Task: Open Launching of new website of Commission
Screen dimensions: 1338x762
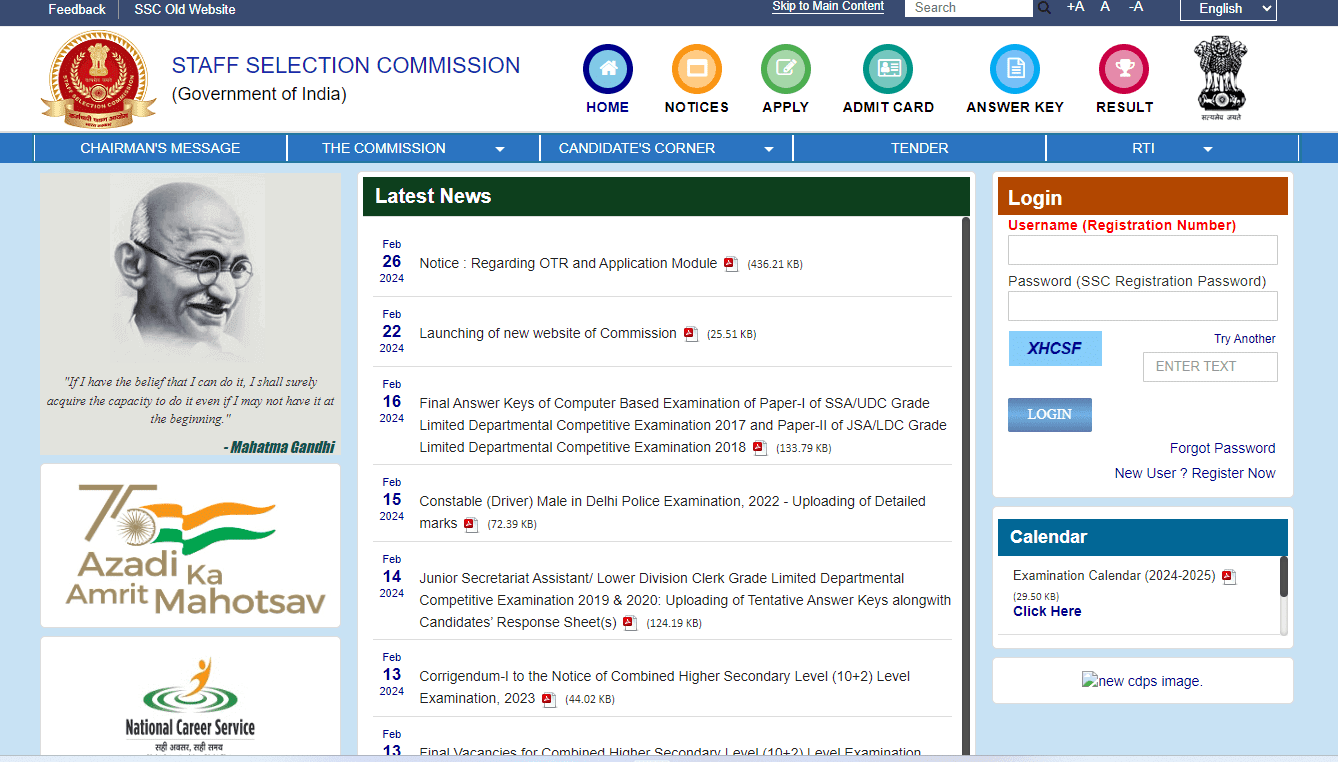Action: [548, 333]
